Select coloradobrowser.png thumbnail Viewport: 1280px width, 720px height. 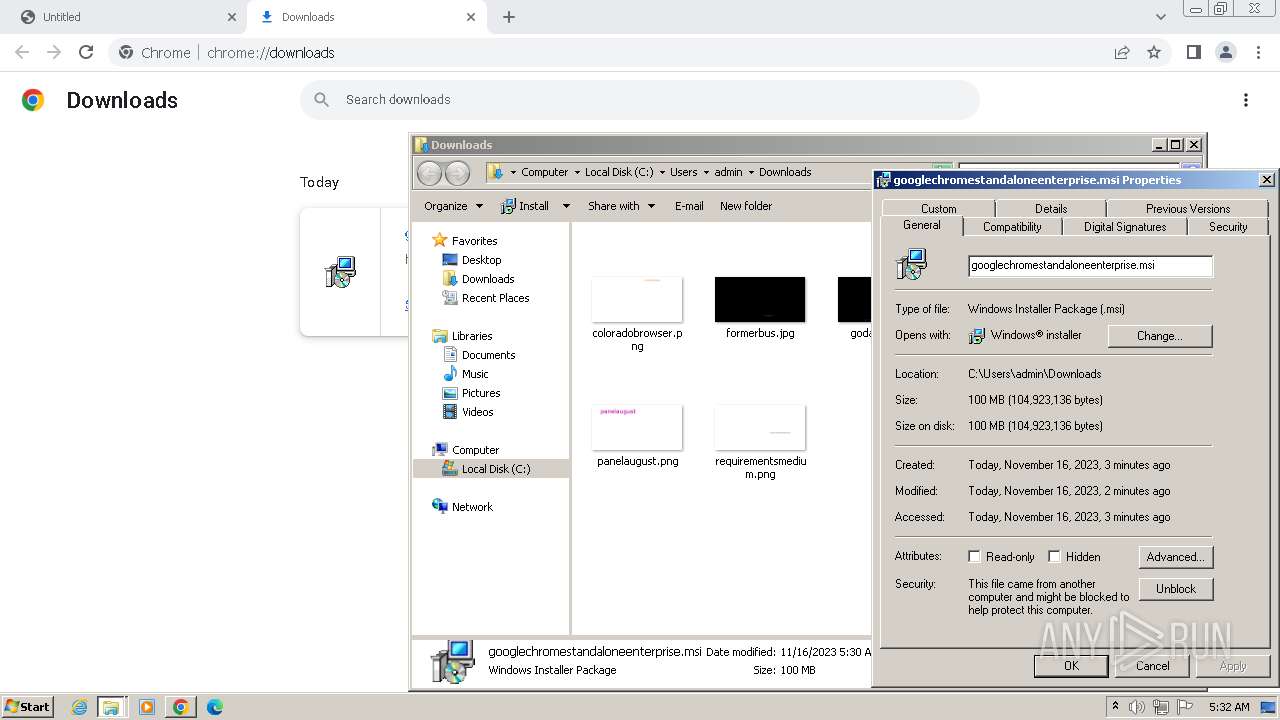(637, 300)
